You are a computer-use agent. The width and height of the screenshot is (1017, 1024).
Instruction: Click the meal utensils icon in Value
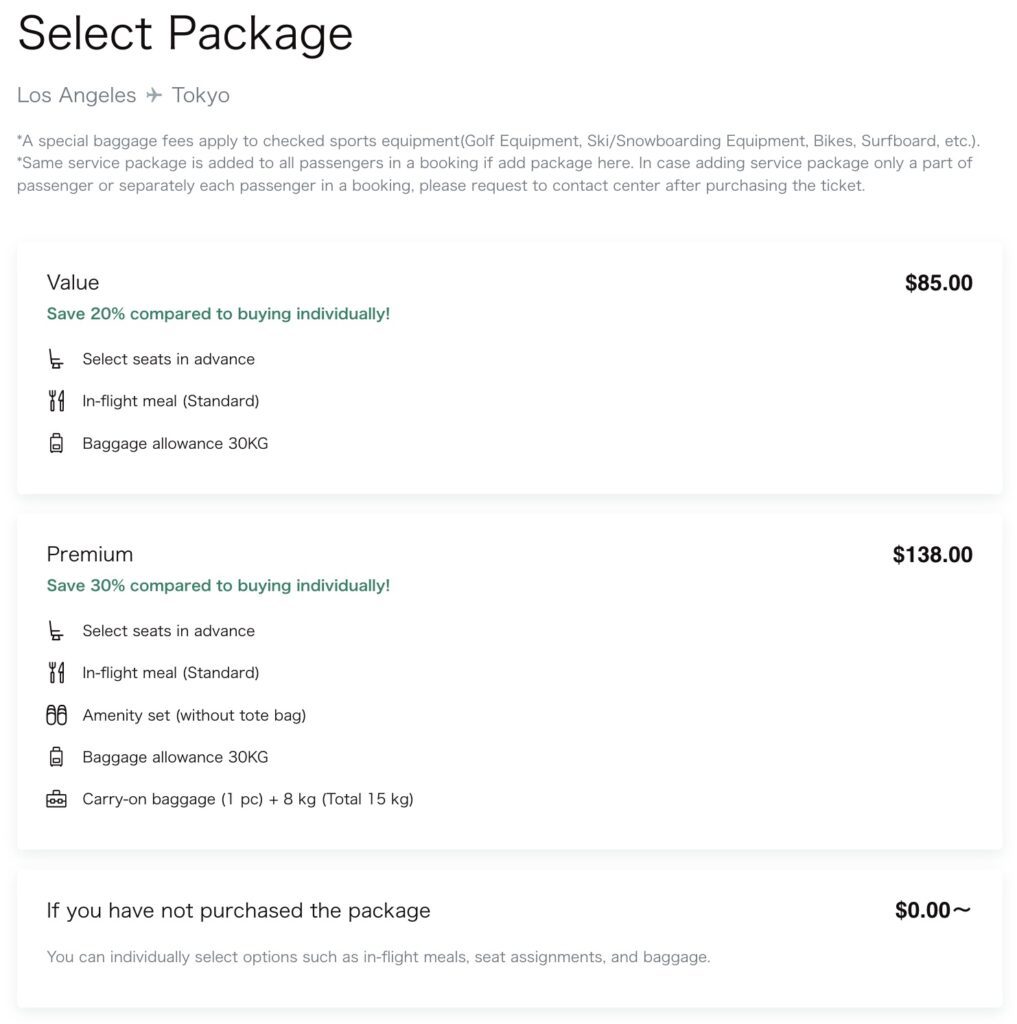[x=56, y=401]
